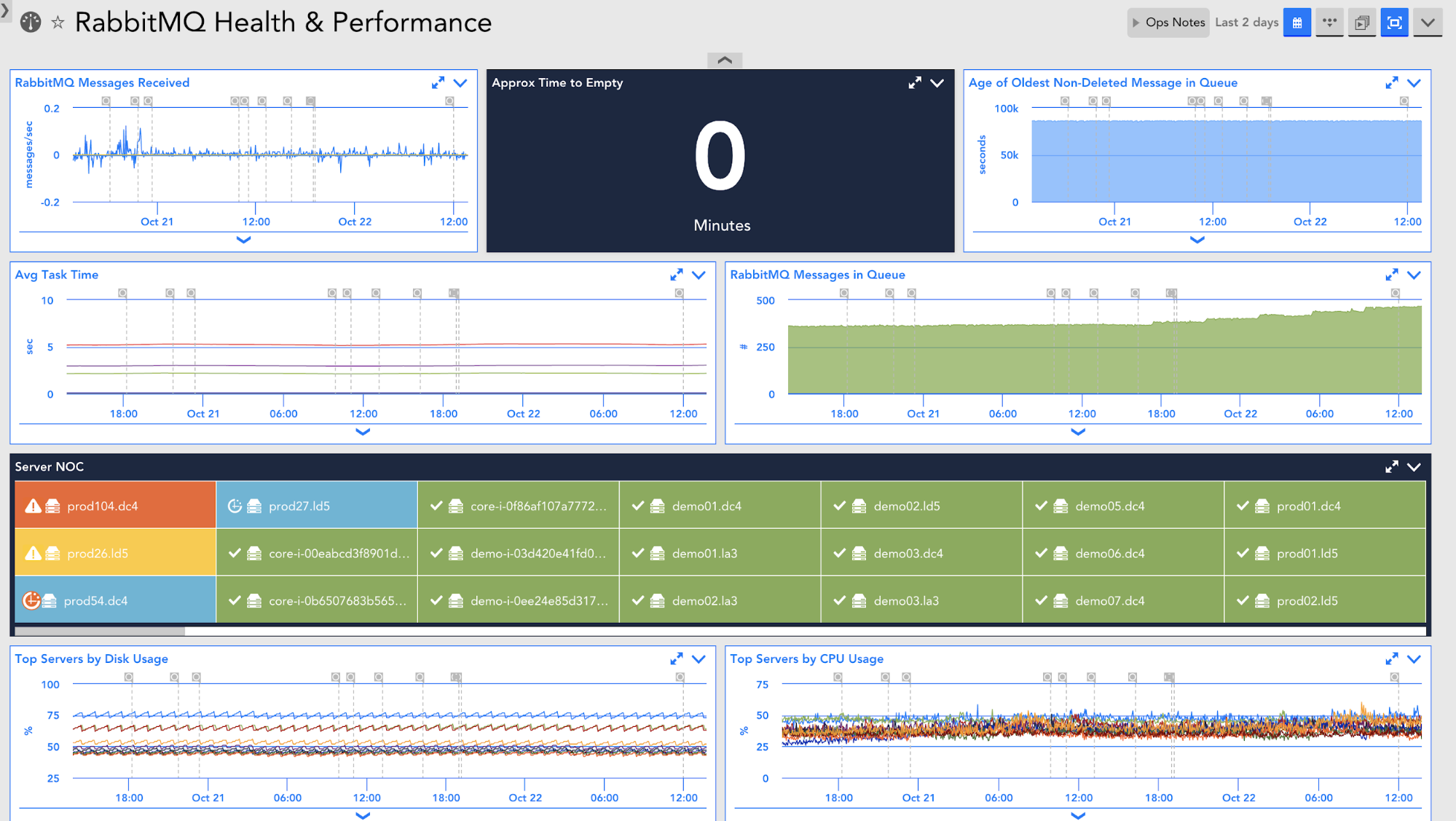Click the Server NOC horizontal scrollbar thumb
The image size is (1456, 821).
tap(100, 631)
